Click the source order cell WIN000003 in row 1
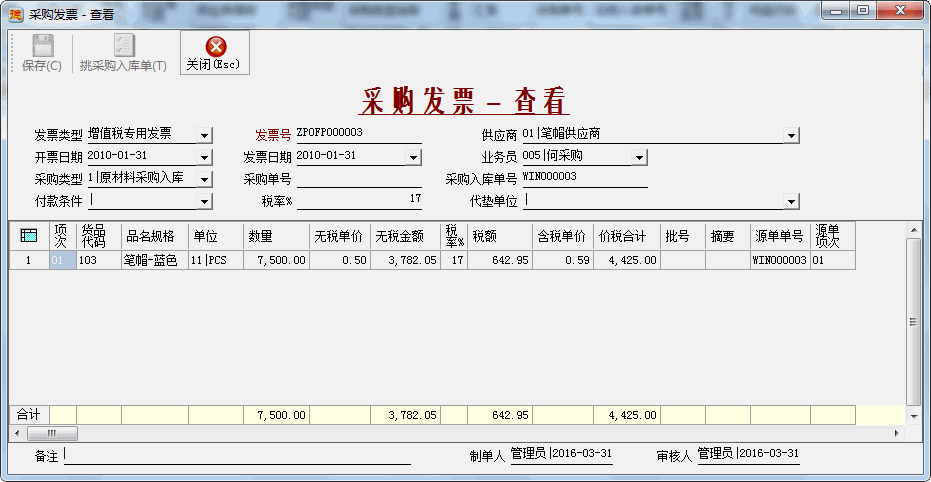This screenshot has height=482, width=931. click(781, 260)
